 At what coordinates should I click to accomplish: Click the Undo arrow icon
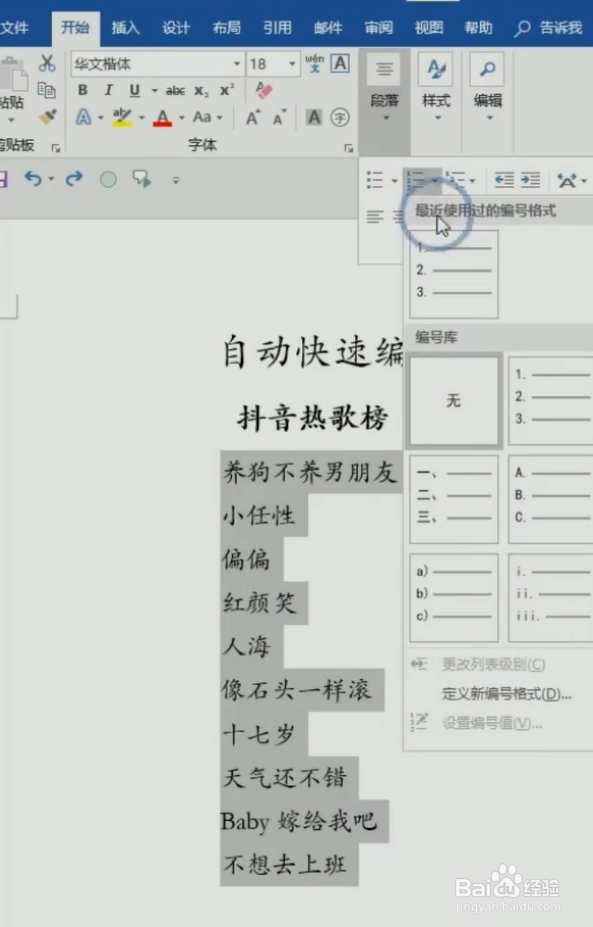click(33, 179)
